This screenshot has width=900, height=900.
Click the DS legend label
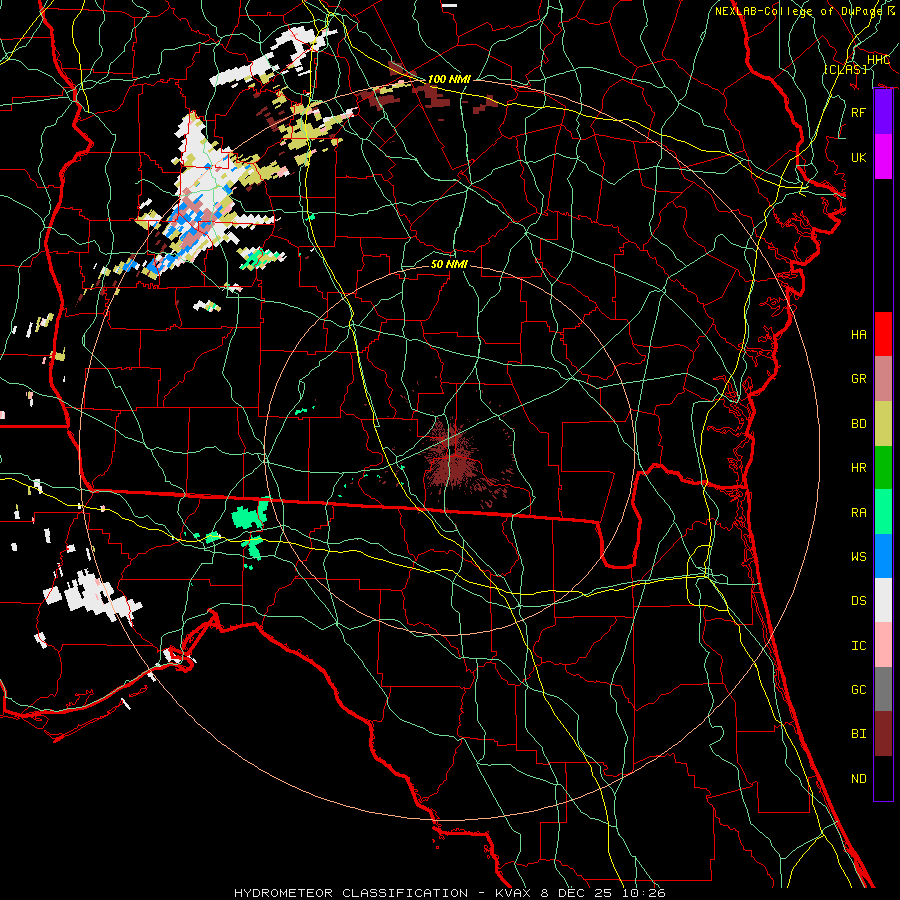(x=858, y=601)
